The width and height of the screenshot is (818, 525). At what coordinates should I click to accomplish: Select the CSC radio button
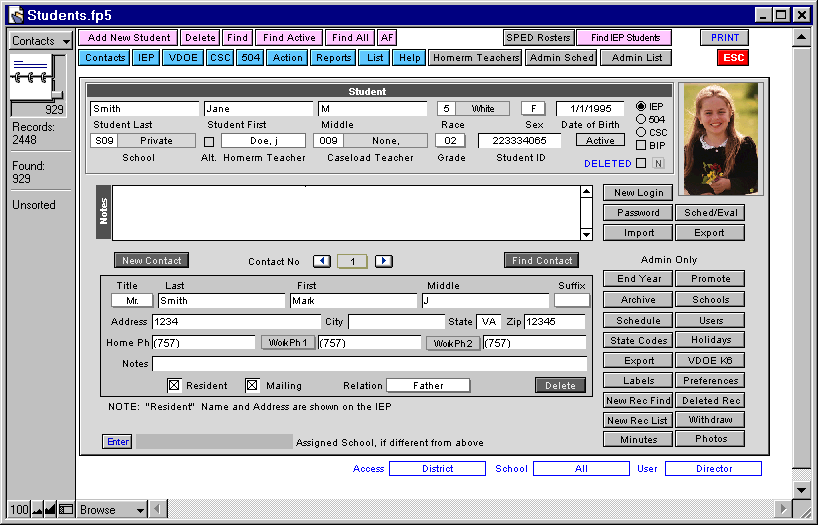pos(641,132)
